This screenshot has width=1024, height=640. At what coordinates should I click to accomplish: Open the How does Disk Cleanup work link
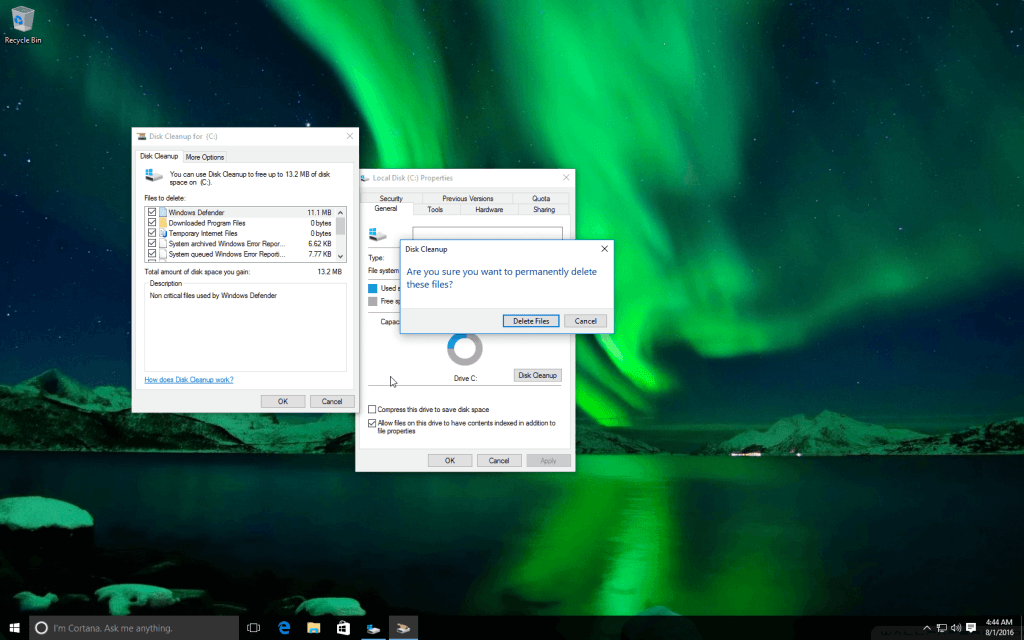tap(190, 379)
